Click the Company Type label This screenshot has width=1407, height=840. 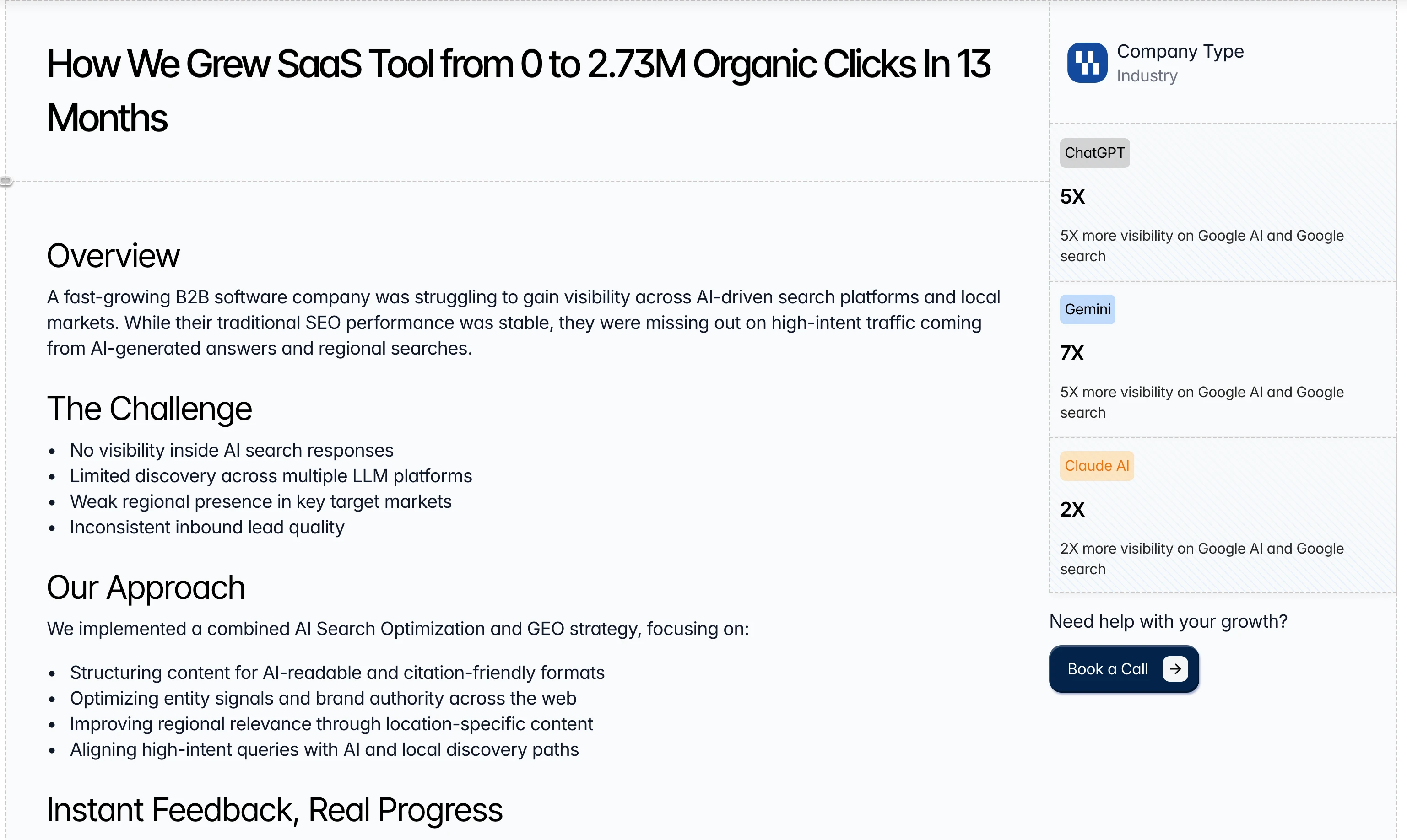click(1180, 52)
